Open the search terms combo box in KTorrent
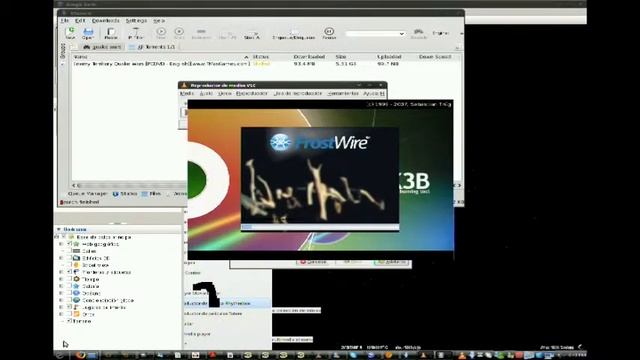640x360 pixels. [375, 33]
